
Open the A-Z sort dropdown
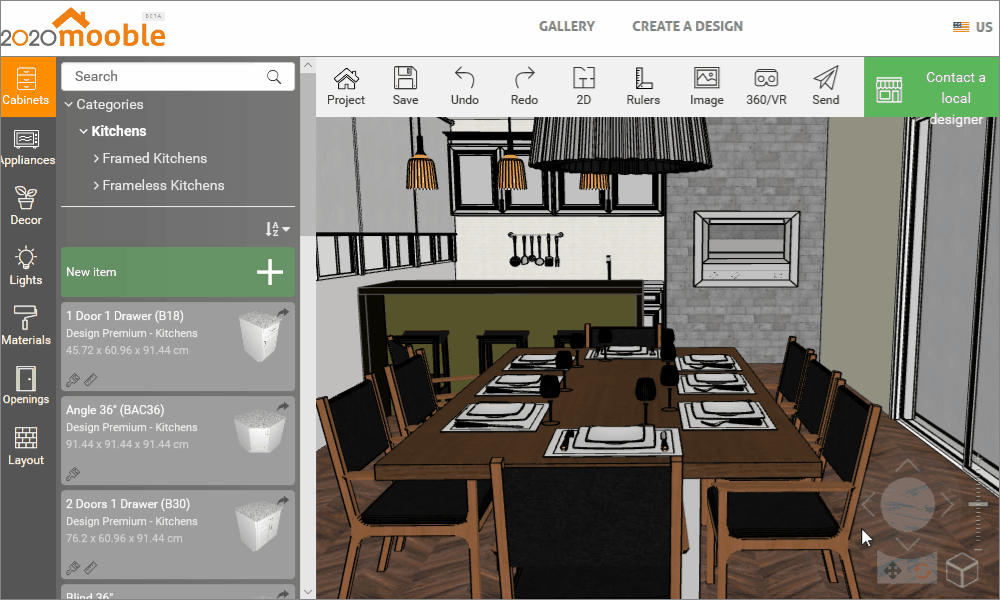click(x=277, y=229)
